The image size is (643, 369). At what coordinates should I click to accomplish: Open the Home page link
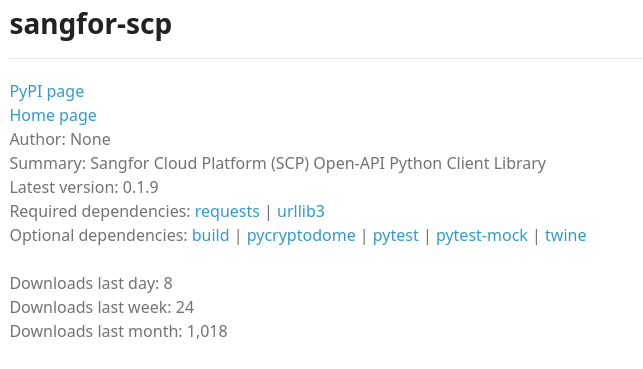click(53, 116)
